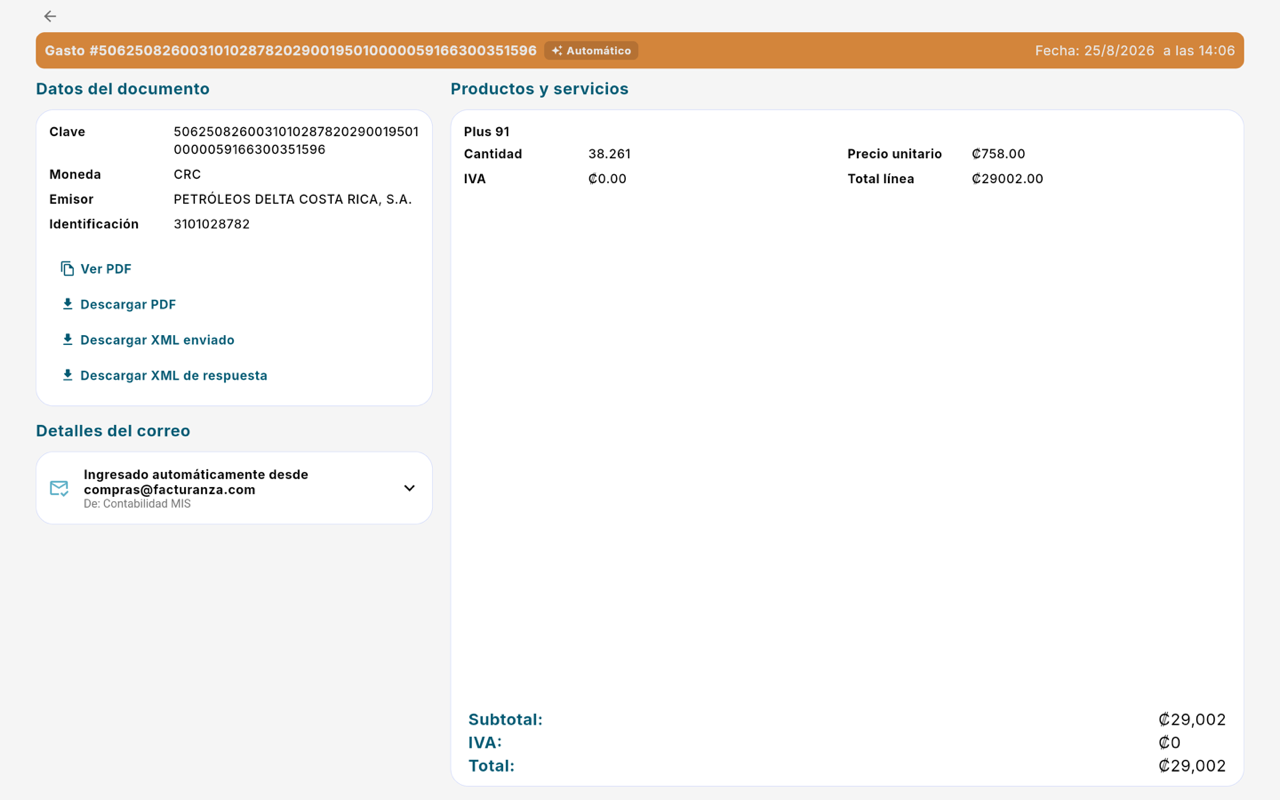Click the CRC currency value
The width and height of the screenshot is (1280, 800).
(x=187, y=174)
